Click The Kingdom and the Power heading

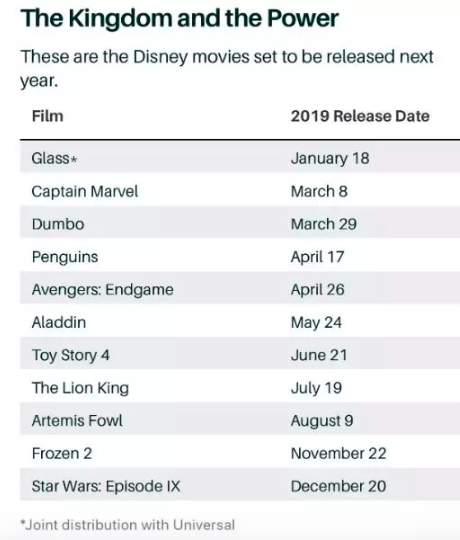(x=180, y=18)
